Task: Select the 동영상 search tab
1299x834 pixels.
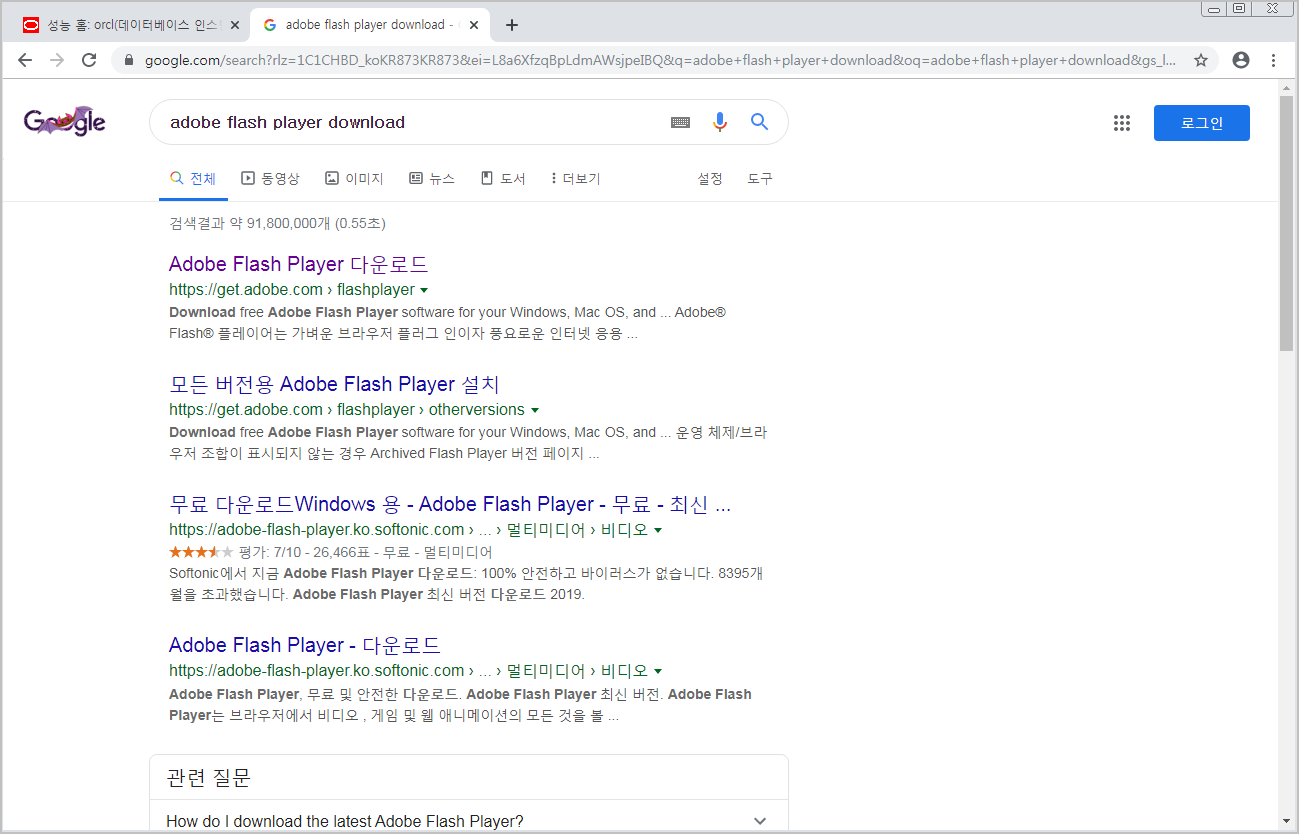Action: 270,179
